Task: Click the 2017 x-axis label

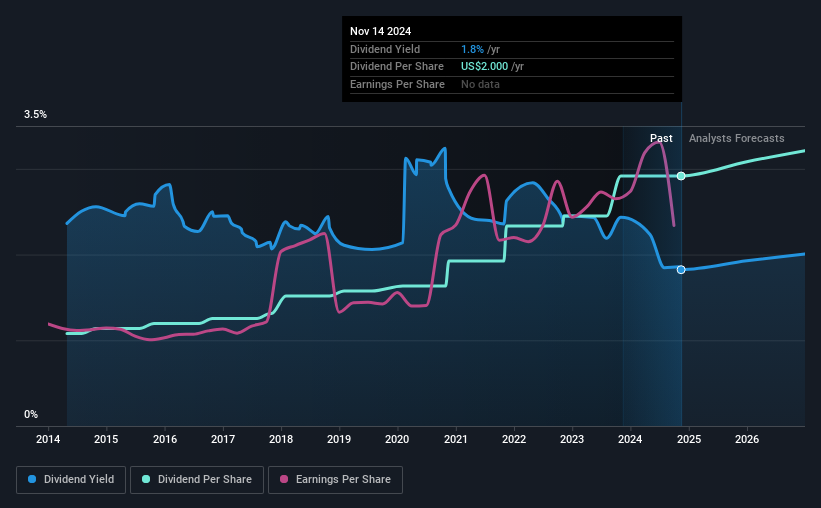Action: (x=223, y=439)
